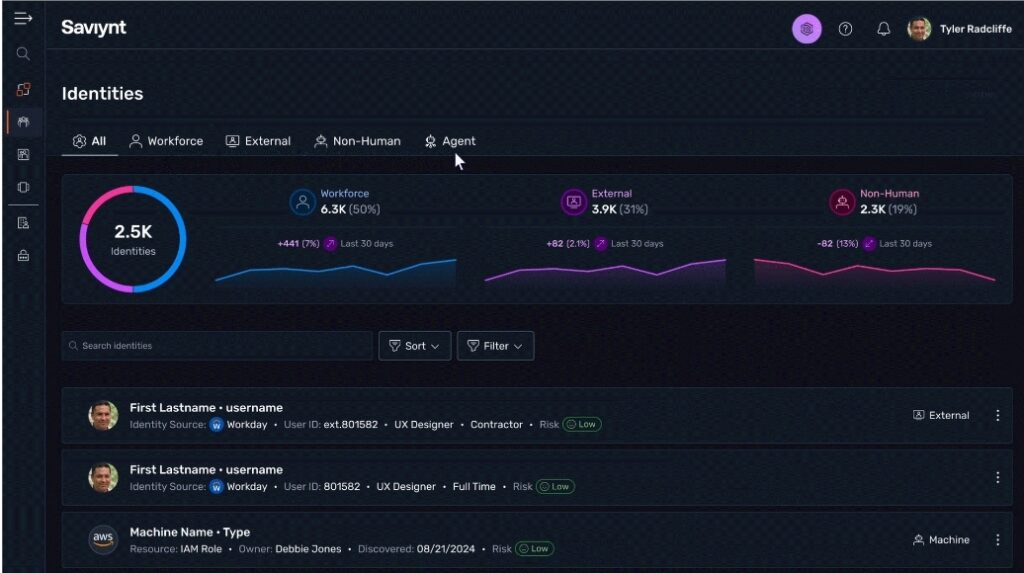Switch to the Workforce tab
Viewport: 1024px width, 573px height.
[166, 141]
